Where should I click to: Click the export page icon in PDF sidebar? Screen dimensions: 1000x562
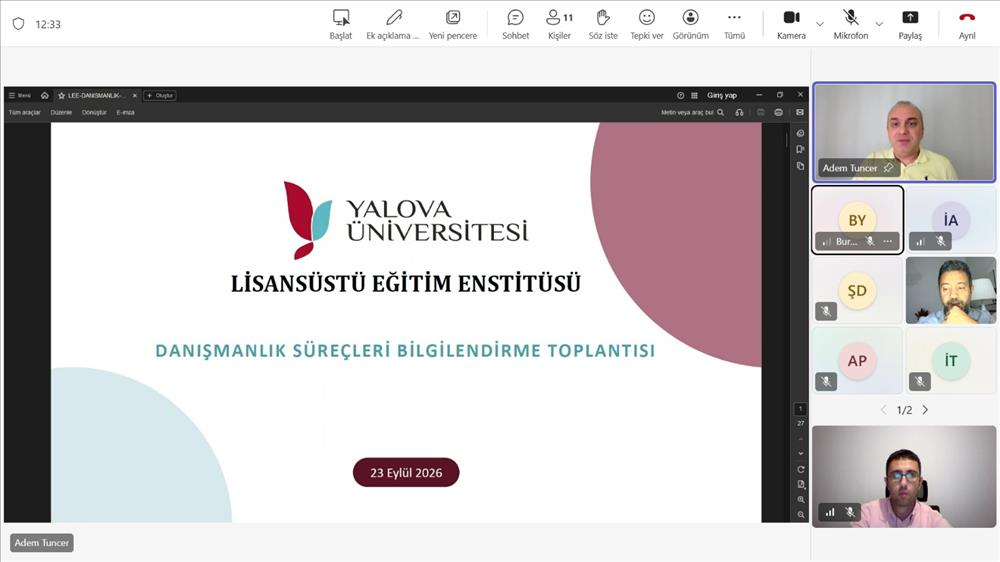(800, 149)
